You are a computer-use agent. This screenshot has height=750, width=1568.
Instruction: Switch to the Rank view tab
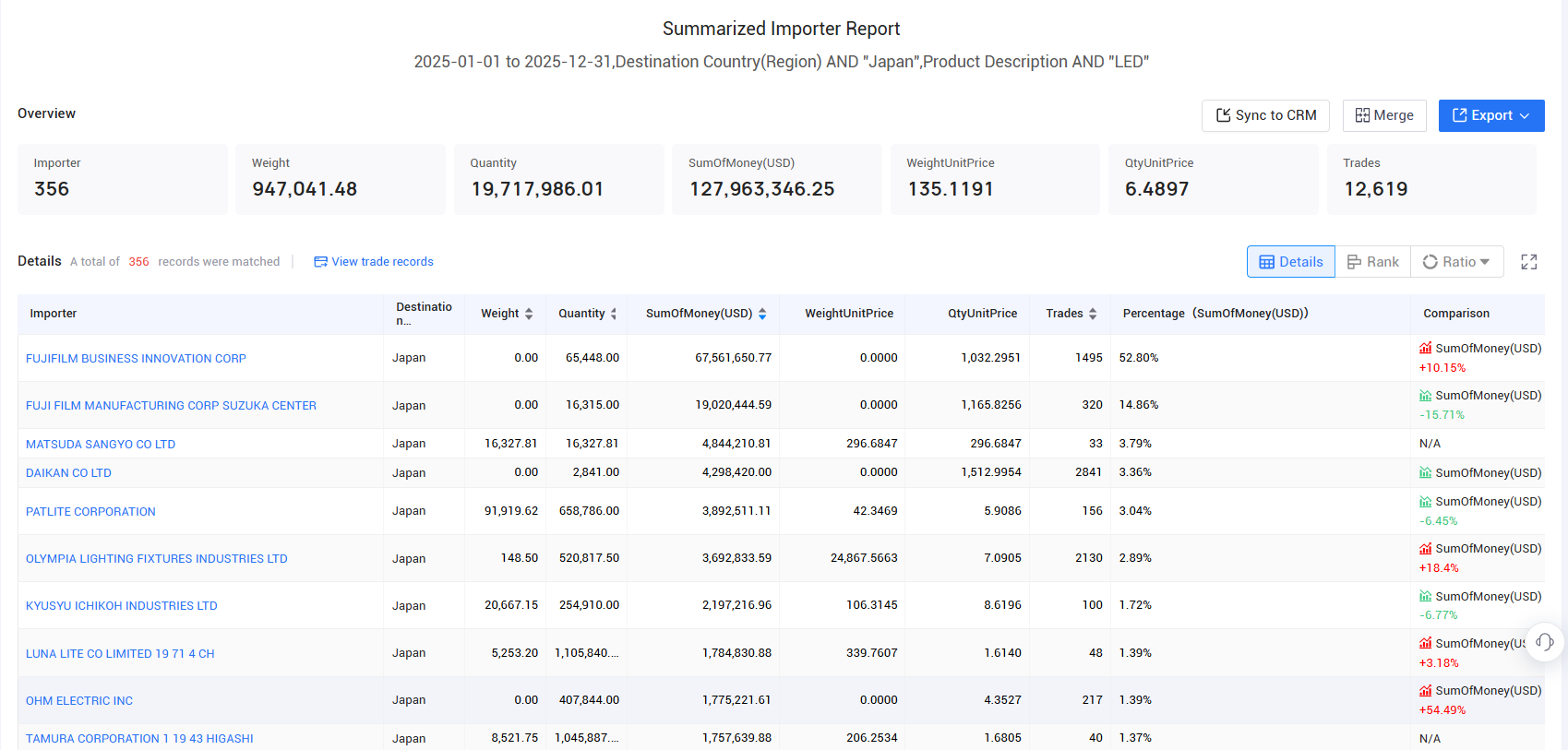(x=1373, y=262)
